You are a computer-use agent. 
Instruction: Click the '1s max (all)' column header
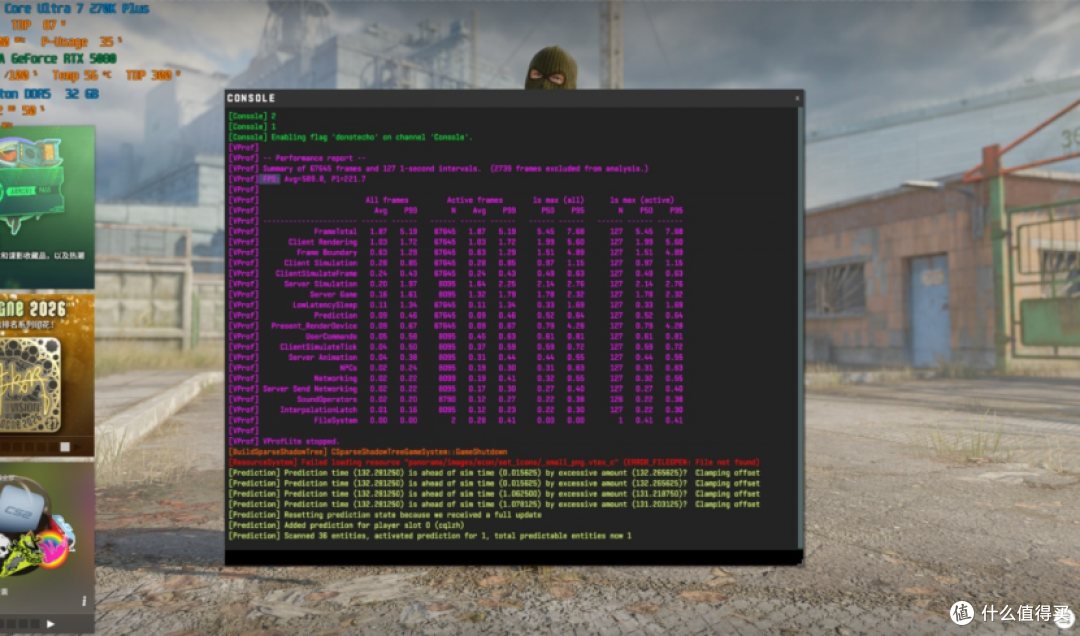tap(559, 200)
